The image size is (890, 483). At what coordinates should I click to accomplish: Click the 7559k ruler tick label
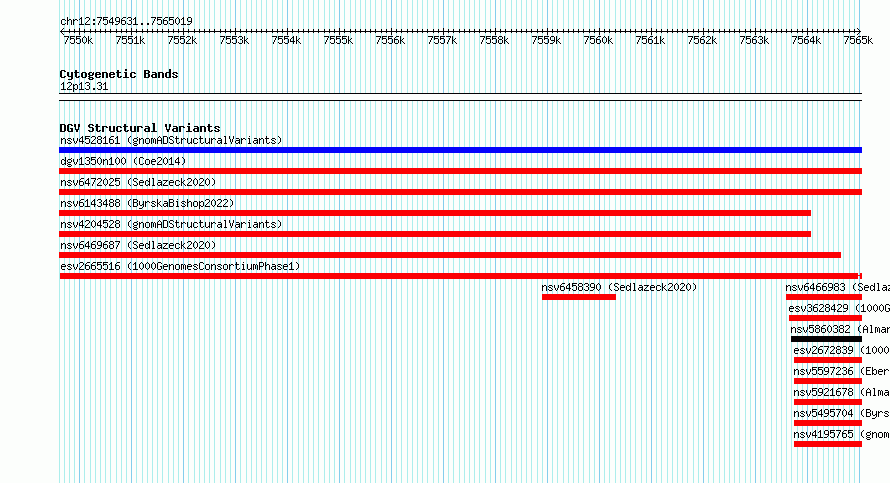point(546,40)
